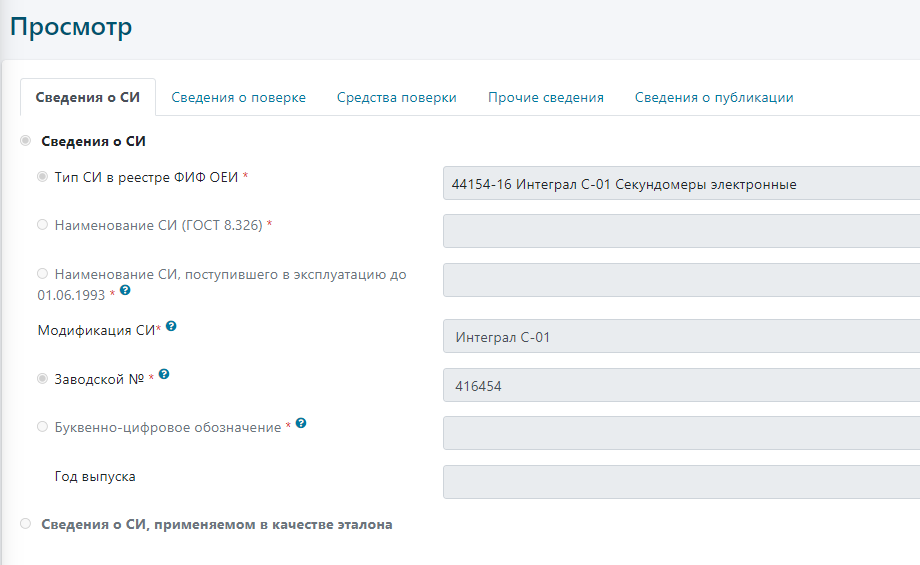Viewport: 920px width, 565px height.
Task: Show help icon after date 01.06.1993
Action: click(x=125, y=291)
